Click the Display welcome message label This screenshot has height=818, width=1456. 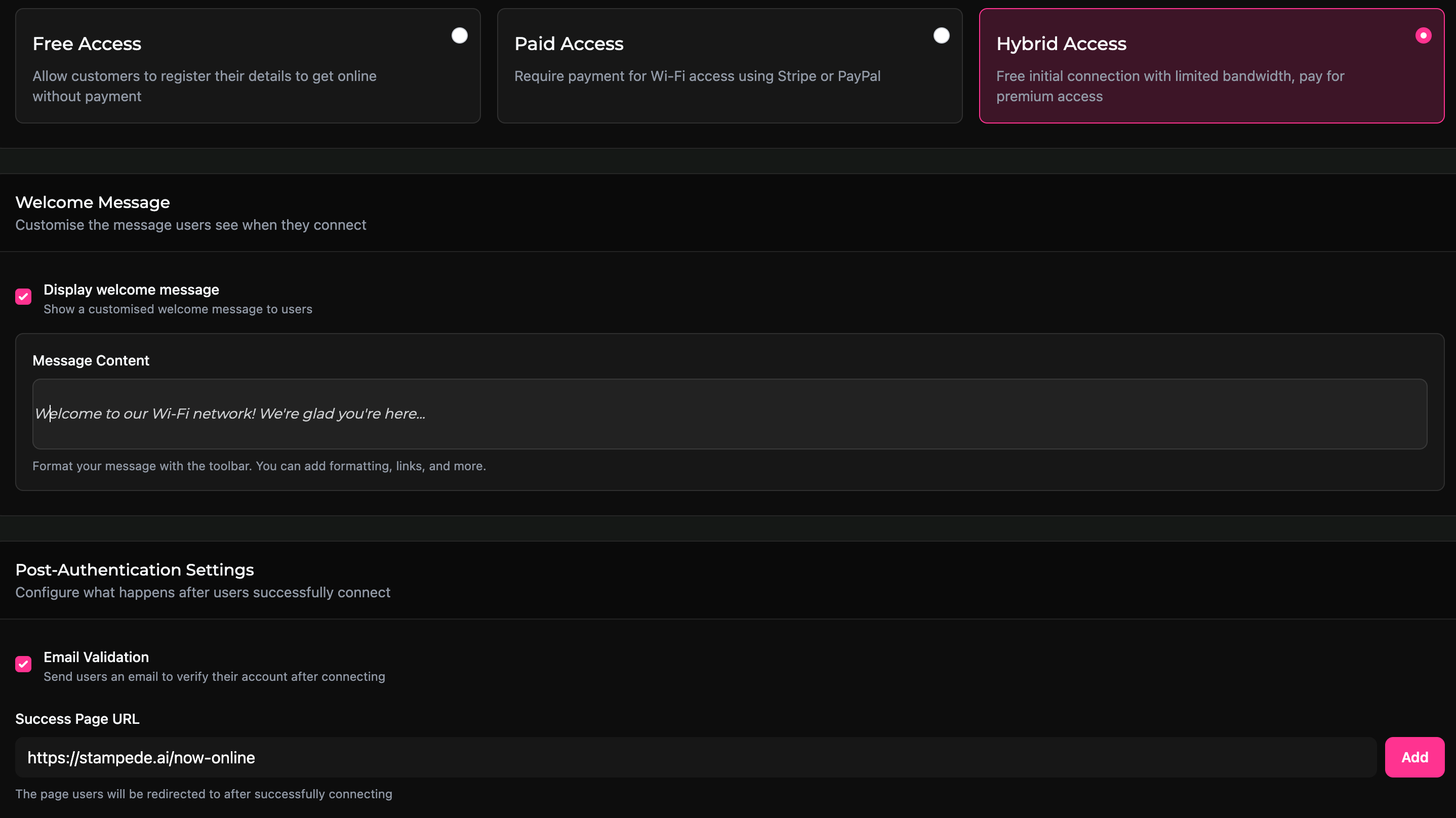click(x=131, y=290)
